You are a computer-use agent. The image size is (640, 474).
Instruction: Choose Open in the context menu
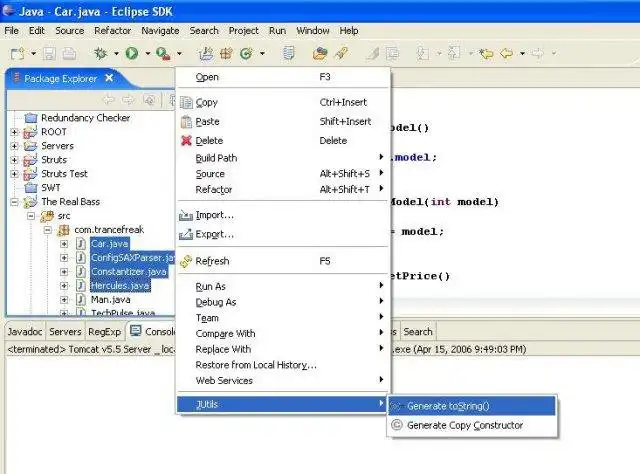[283, 77]
